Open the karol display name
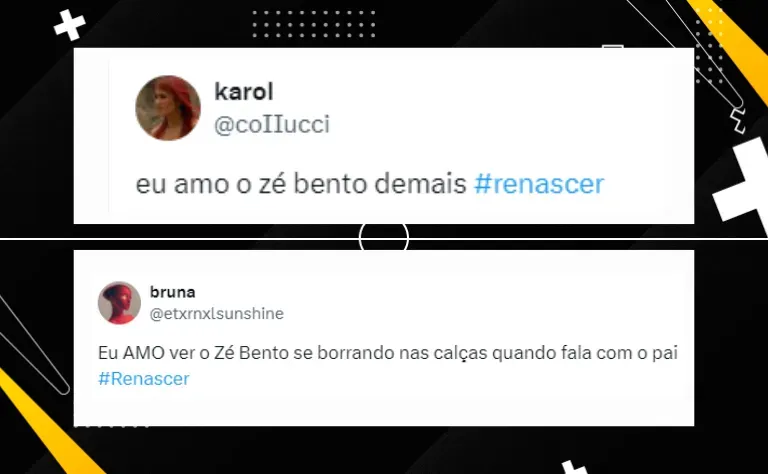 [243, 92]
